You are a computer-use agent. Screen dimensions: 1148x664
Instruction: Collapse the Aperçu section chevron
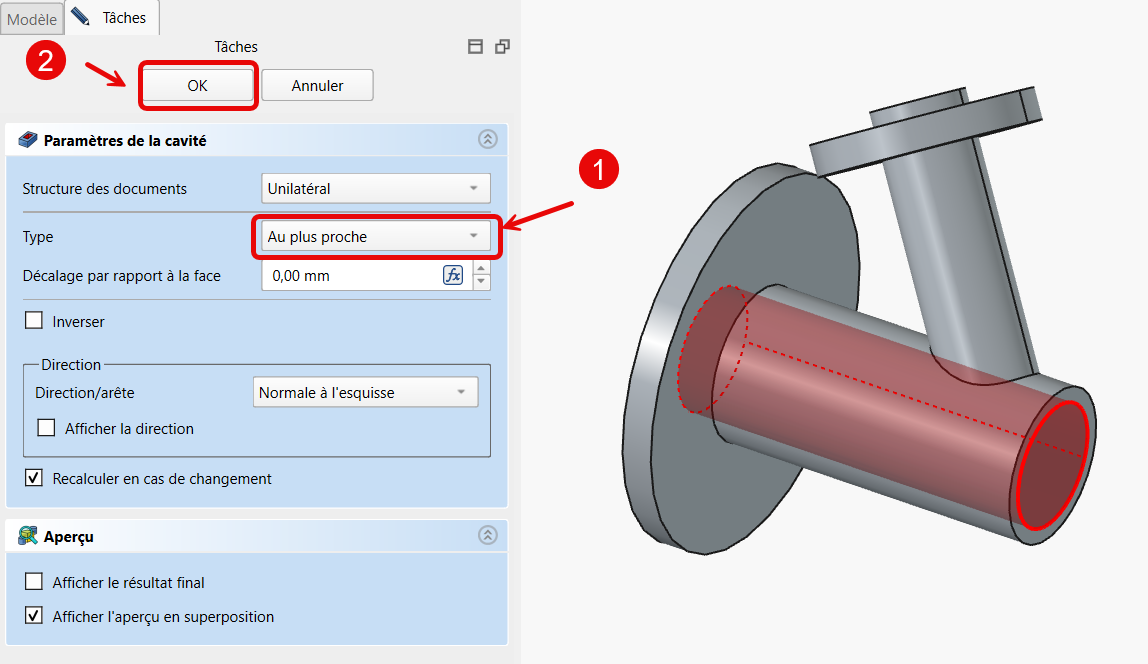(x=487, y=536)
